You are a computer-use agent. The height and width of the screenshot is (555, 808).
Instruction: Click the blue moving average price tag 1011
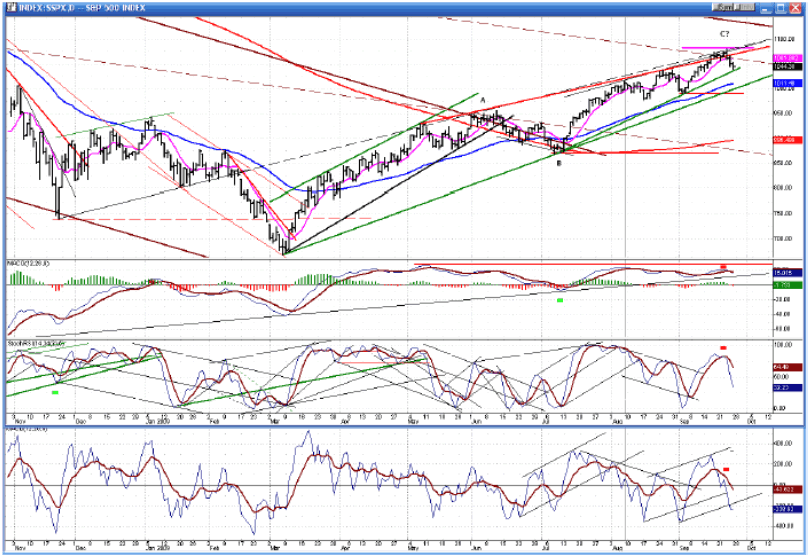(787, 83)
